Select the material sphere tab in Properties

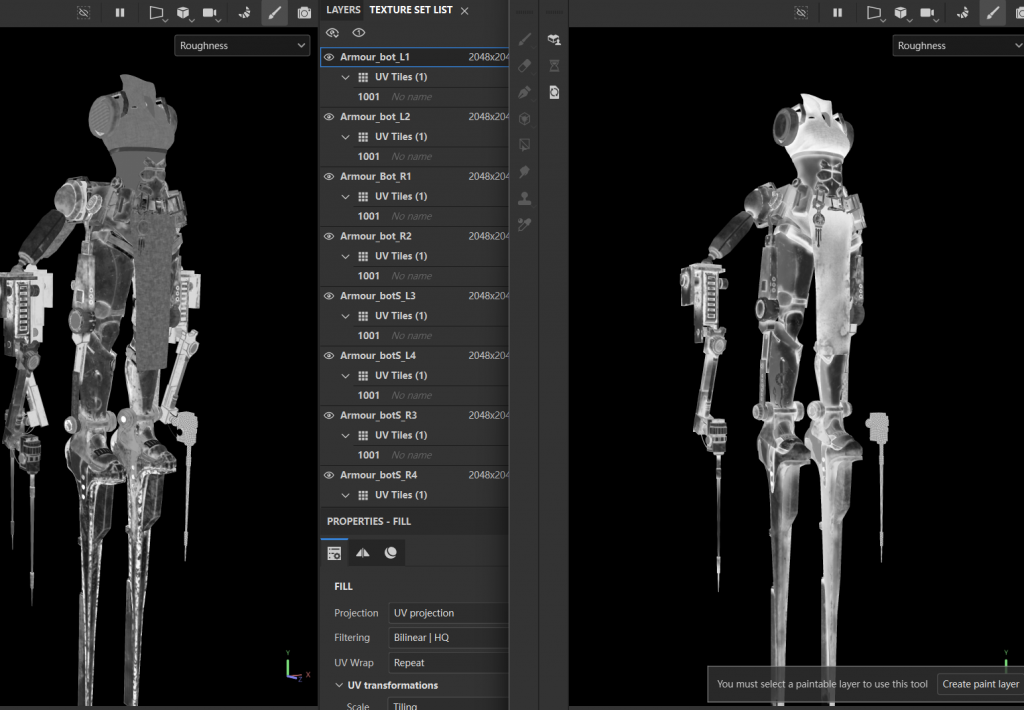coord(391,552)
